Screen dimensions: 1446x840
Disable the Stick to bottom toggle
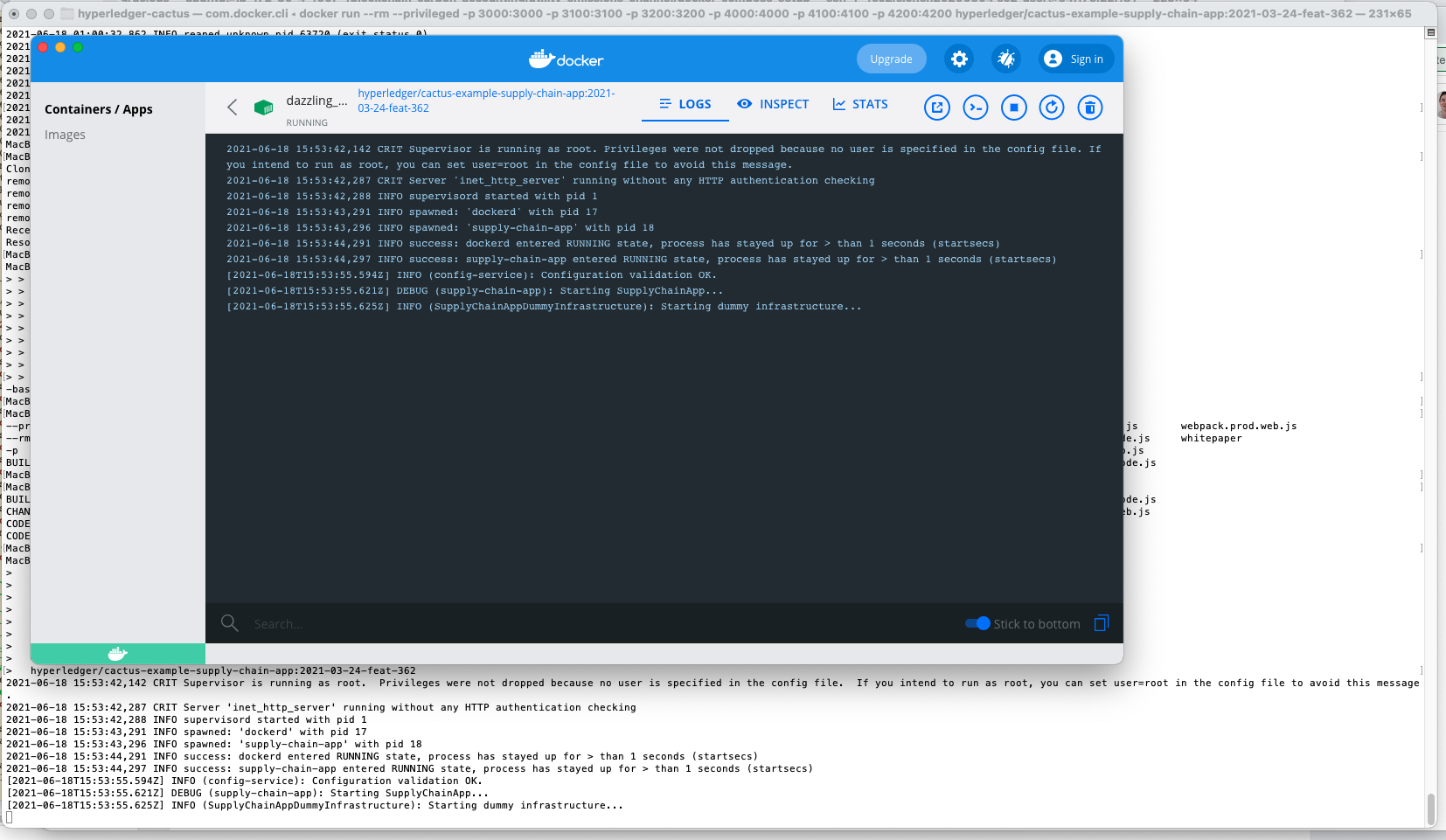coord(977,623)
